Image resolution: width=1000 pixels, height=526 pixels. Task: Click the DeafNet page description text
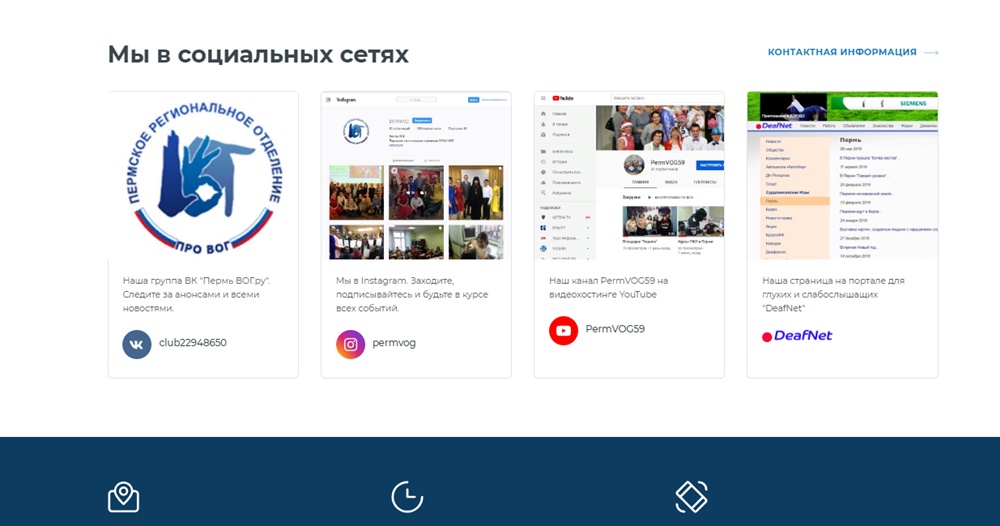[x=834, y=294]
